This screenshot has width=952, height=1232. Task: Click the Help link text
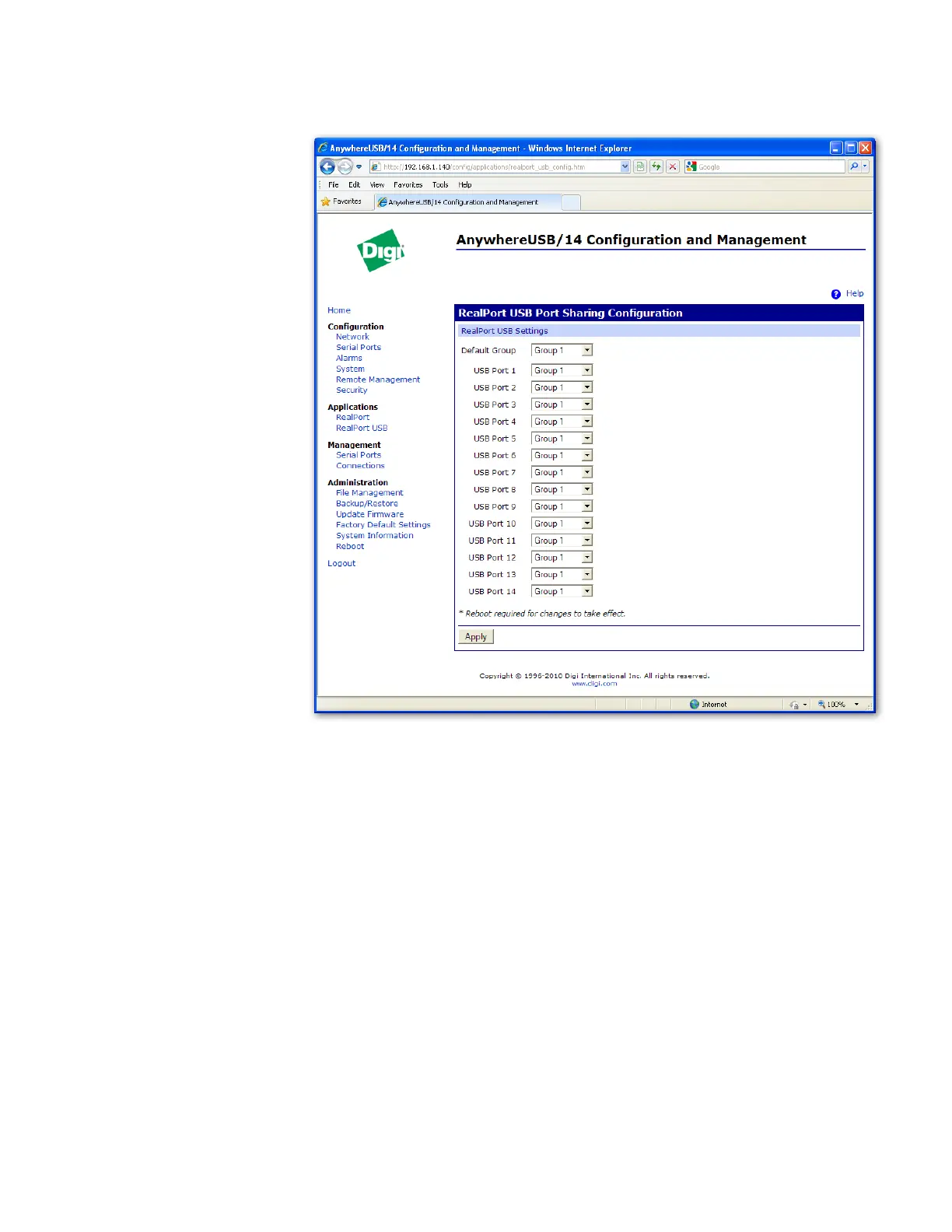(x=855, y=294)
